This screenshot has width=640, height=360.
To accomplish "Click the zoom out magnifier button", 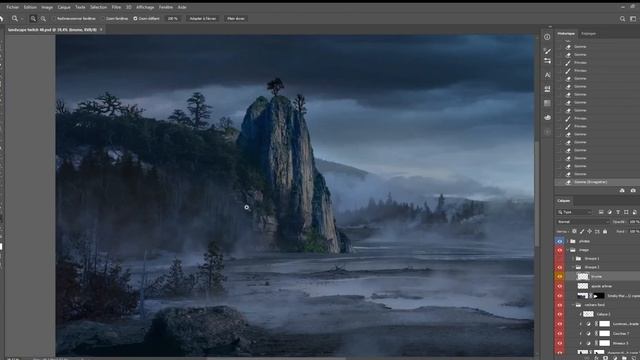I will tap(43, 18).
